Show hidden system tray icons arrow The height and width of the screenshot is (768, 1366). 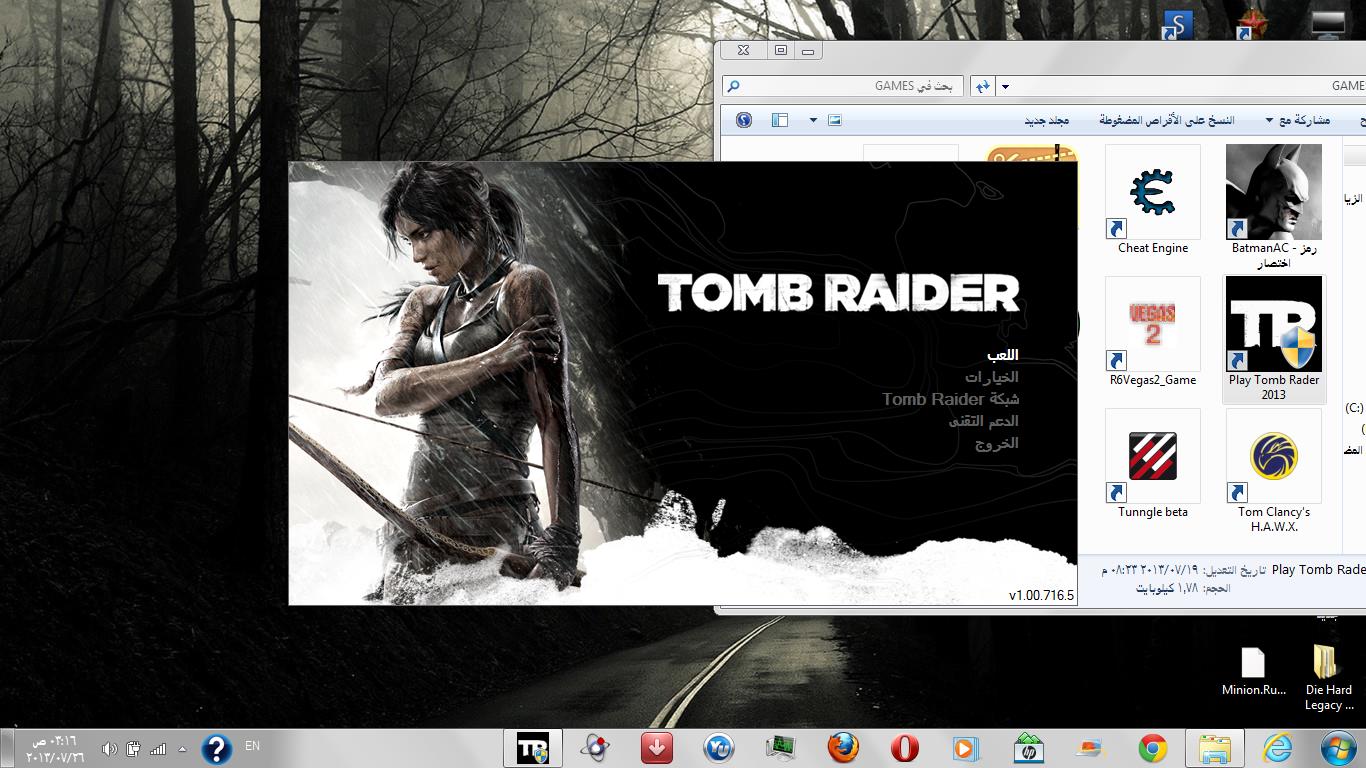[182, 749]
